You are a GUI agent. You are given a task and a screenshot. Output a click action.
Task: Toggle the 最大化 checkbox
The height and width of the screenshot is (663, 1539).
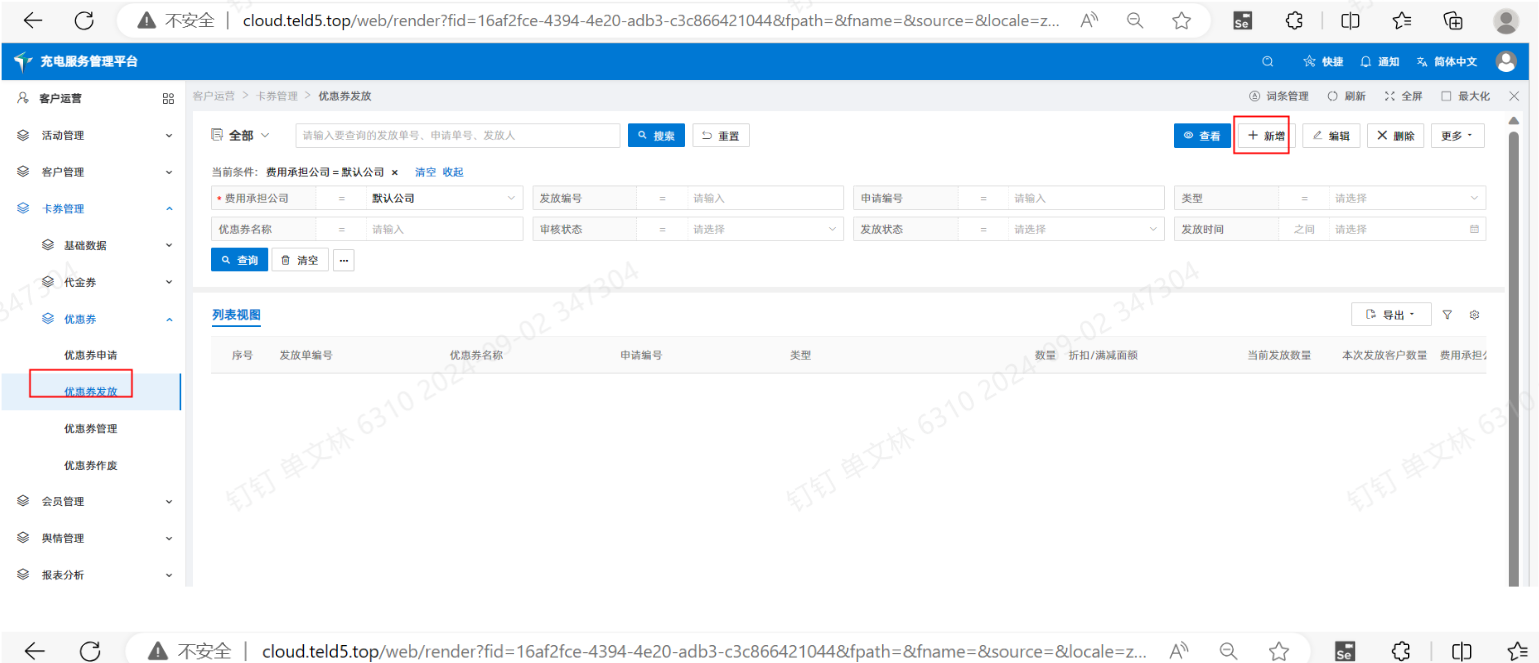tap(1446, 96)
